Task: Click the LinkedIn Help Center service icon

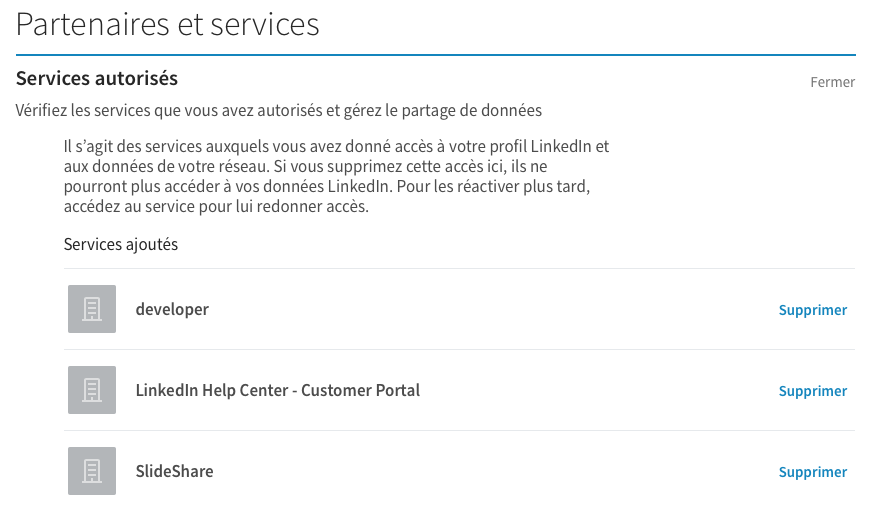Action: 92,390
